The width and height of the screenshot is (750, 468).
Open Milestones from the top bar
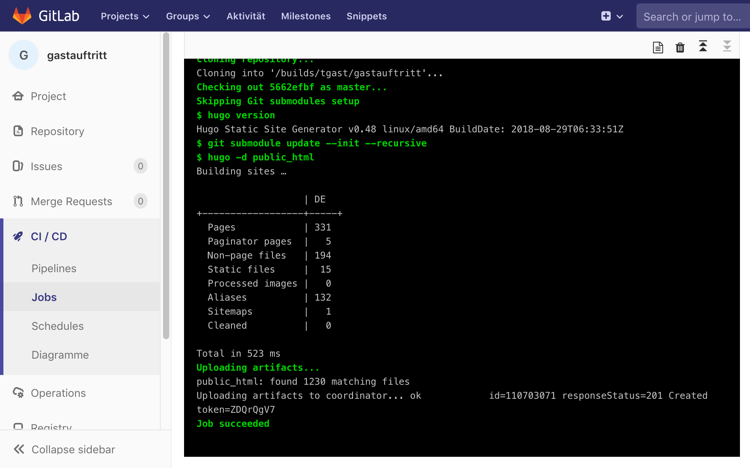305,16
